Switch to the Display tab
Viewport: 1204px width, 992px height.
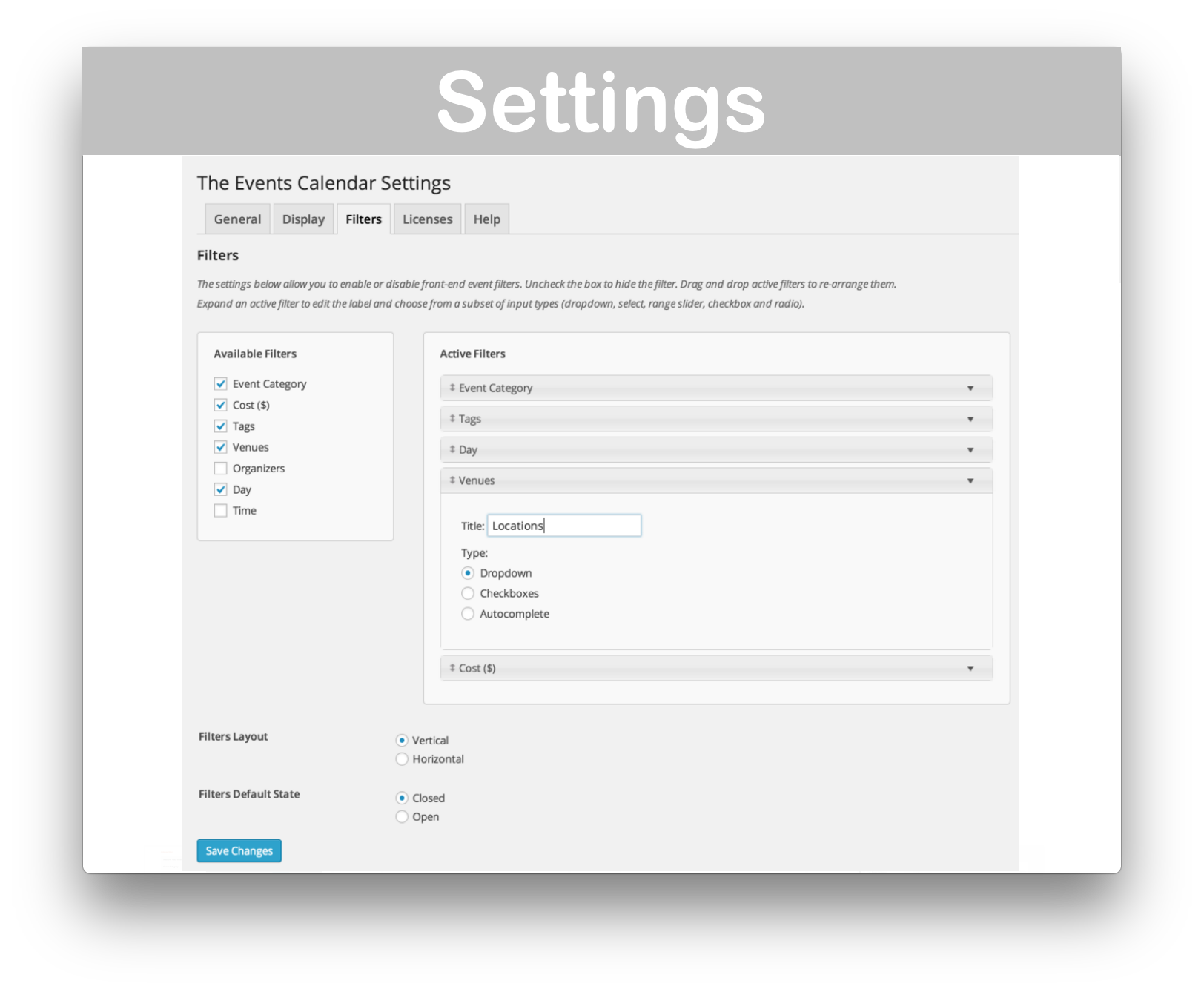[303, 219]
